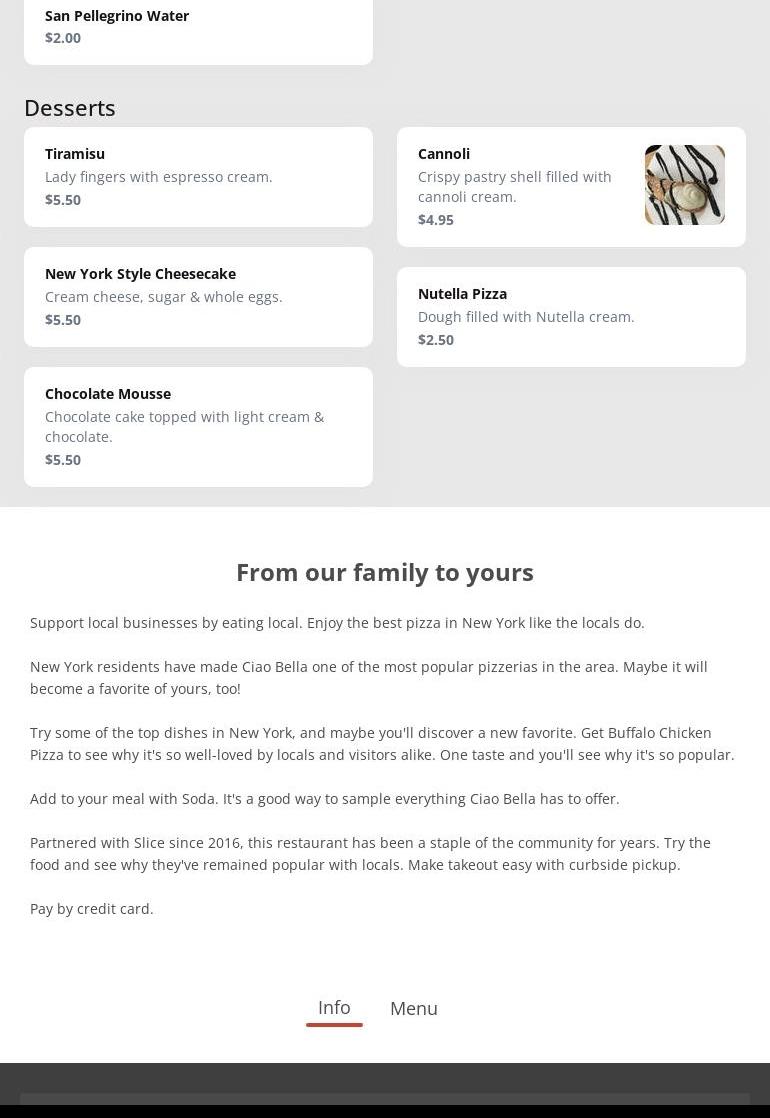Viewport: 770px width, 1118px height.
Task: Click the Chocolate Mousse description text
Action: (x=184, y=427)
